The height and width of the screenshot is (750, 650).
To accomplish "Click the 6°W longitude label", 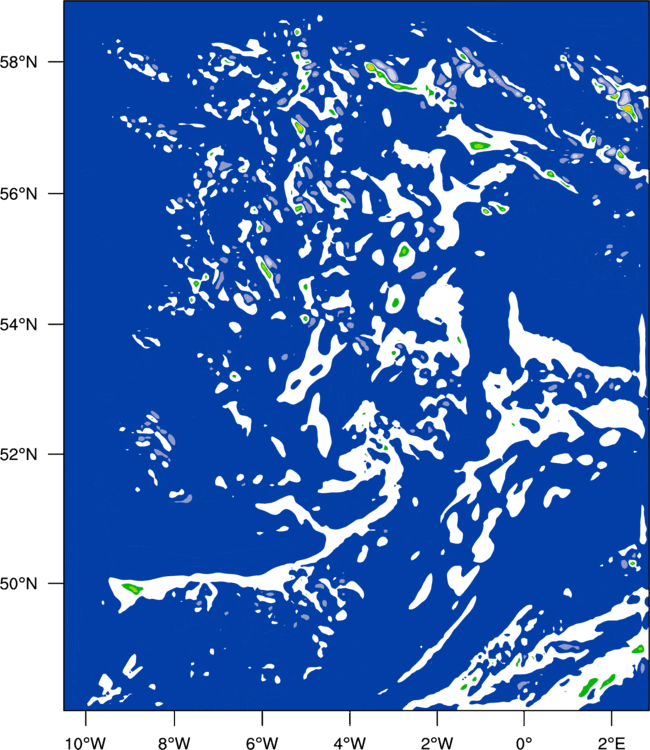I will [x=262, y=743].
